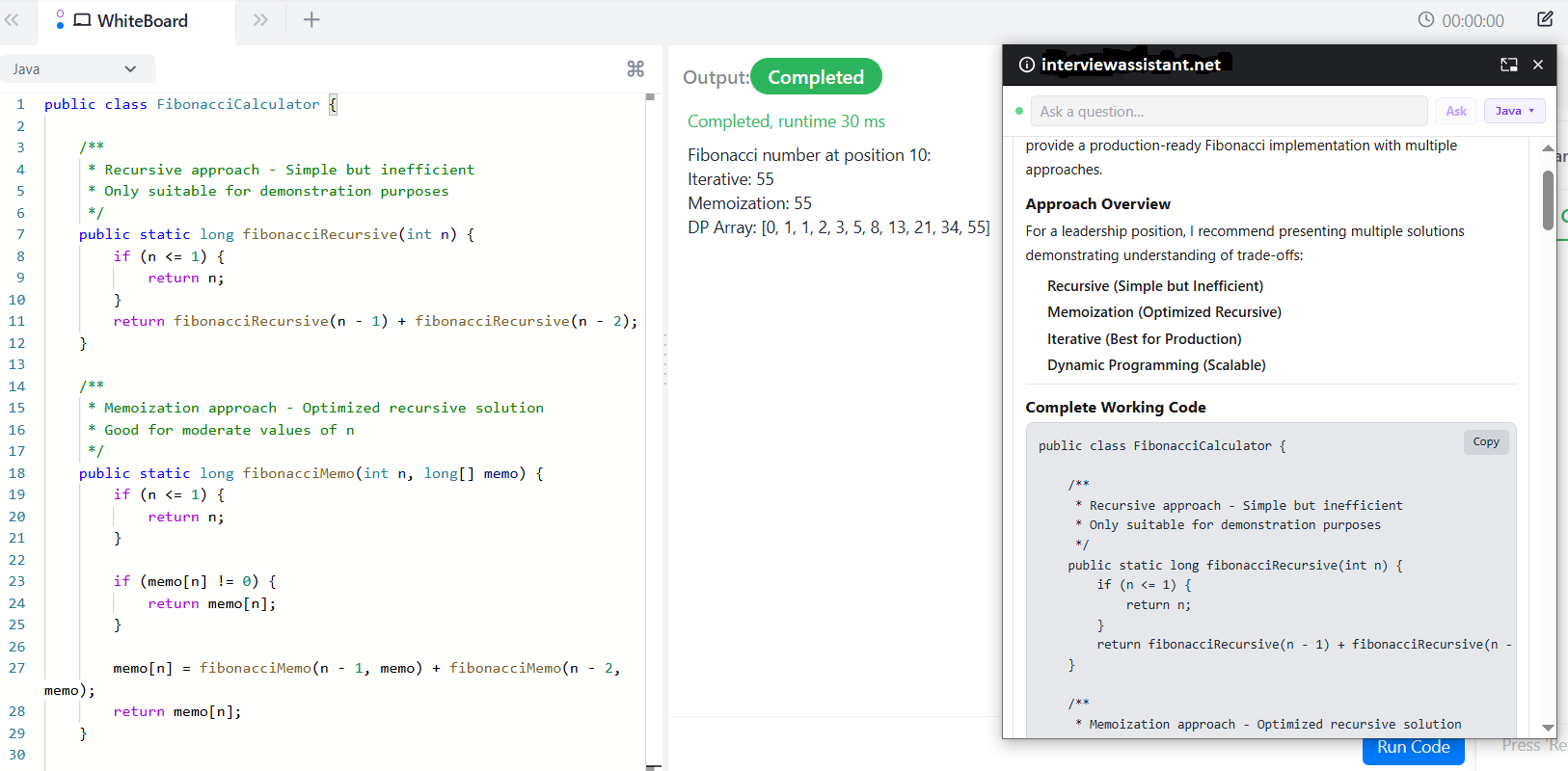Screen dimensions: 1568x771
Task: Collapse sidebar with double left chevron
Action: (x=12, y=19)
